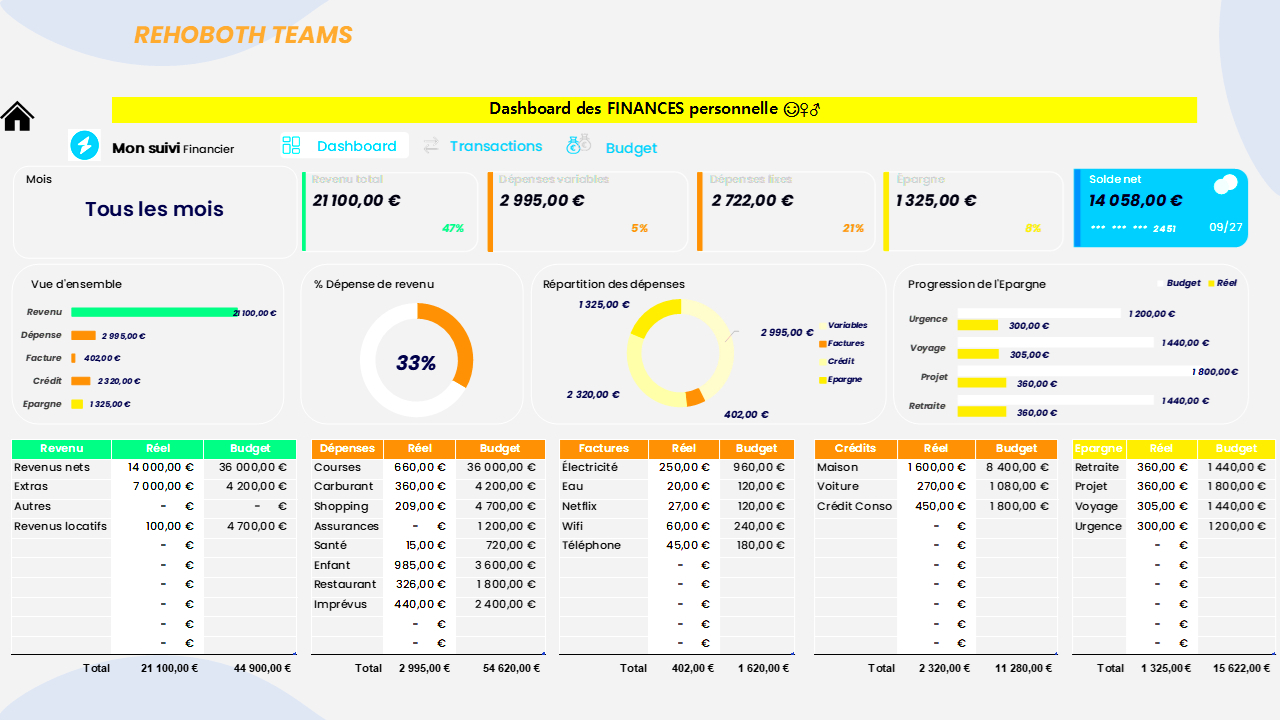The width and height of the screenshot is (1280, 720).
Task: Click the Imprévus row label
Action: click(340, 604)
